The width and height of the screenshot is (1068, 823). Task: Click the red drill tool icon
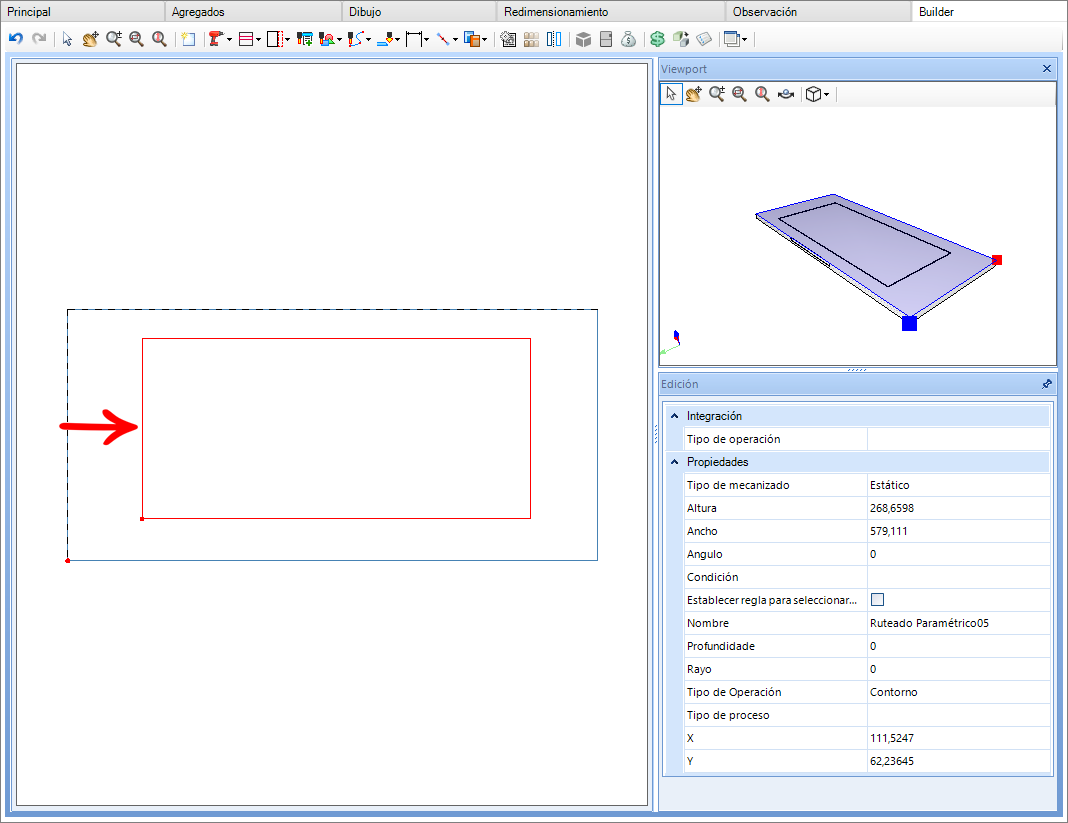tap(217, 39)
